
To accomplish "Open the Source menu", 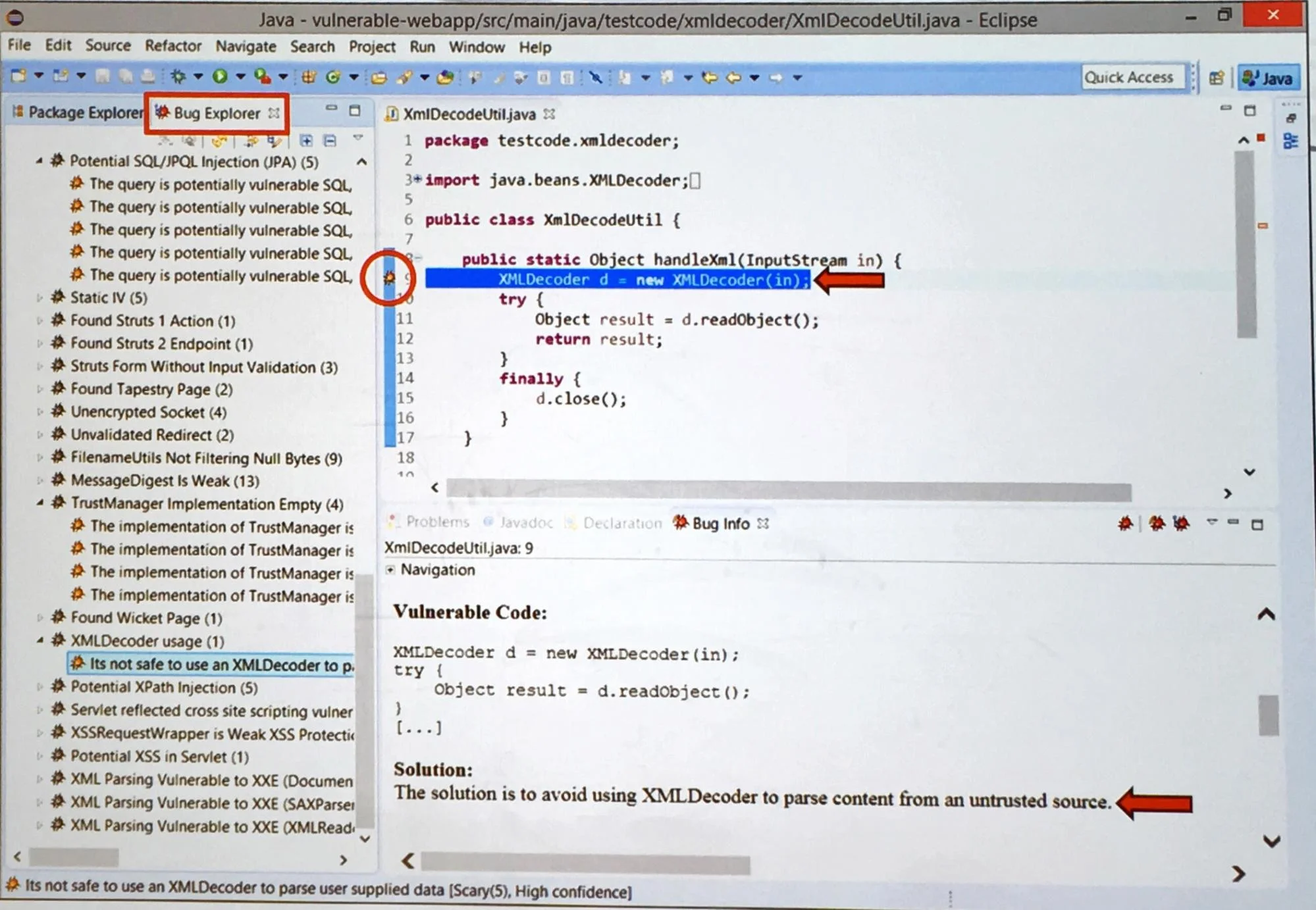I will (108, 45).
